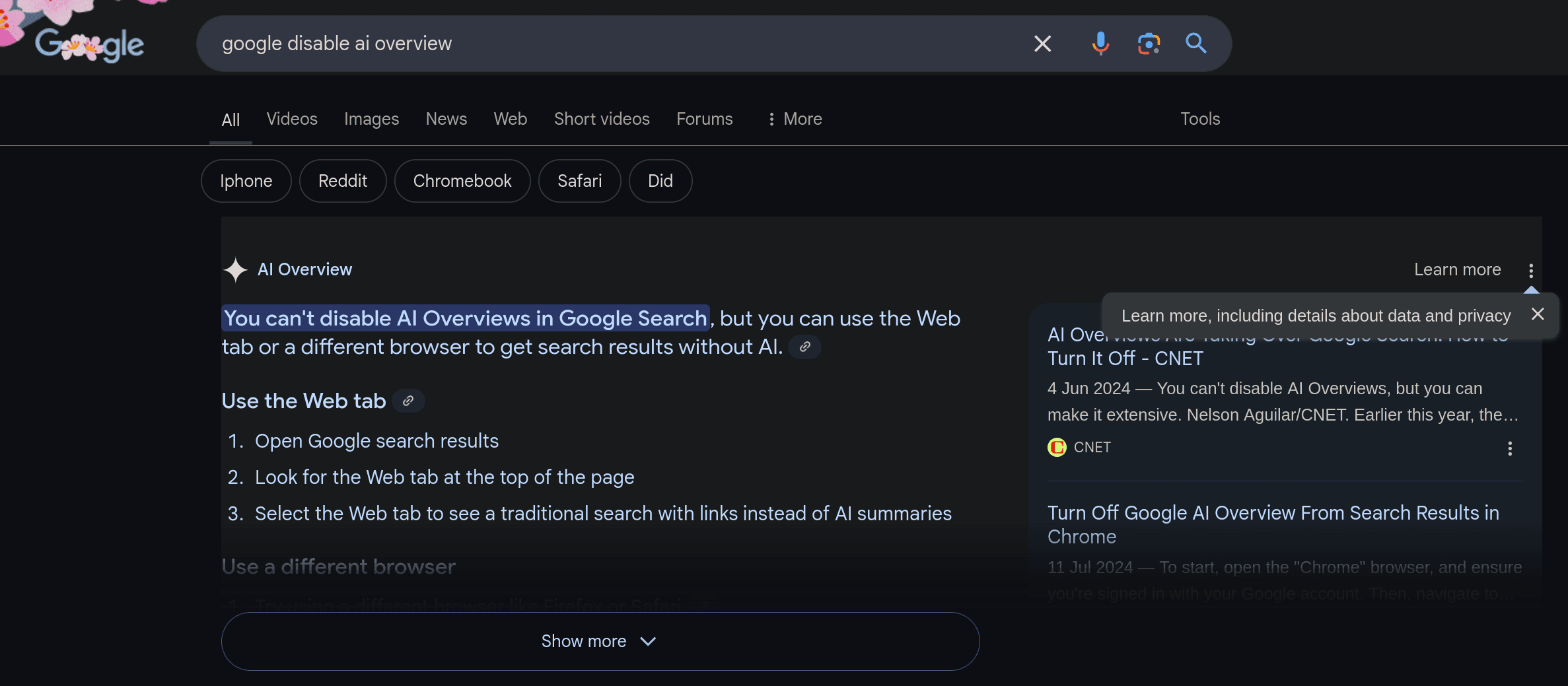Expand AI Overview with Show more
This screenshot has height=686, width=1568.
click(x=600, y=641)
